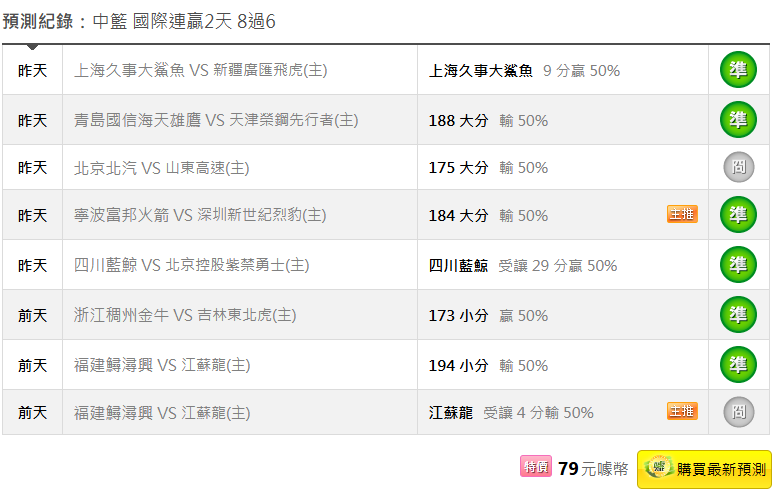Click the 預測紀錄 heading text

click(38, 21)
